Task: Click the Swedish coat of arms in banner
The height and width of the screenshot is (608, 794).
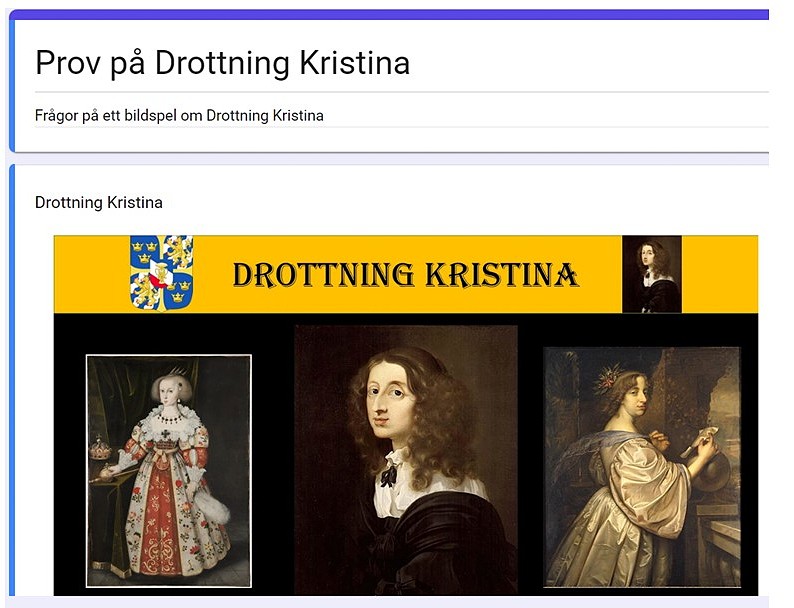Action: coord(162,273)
